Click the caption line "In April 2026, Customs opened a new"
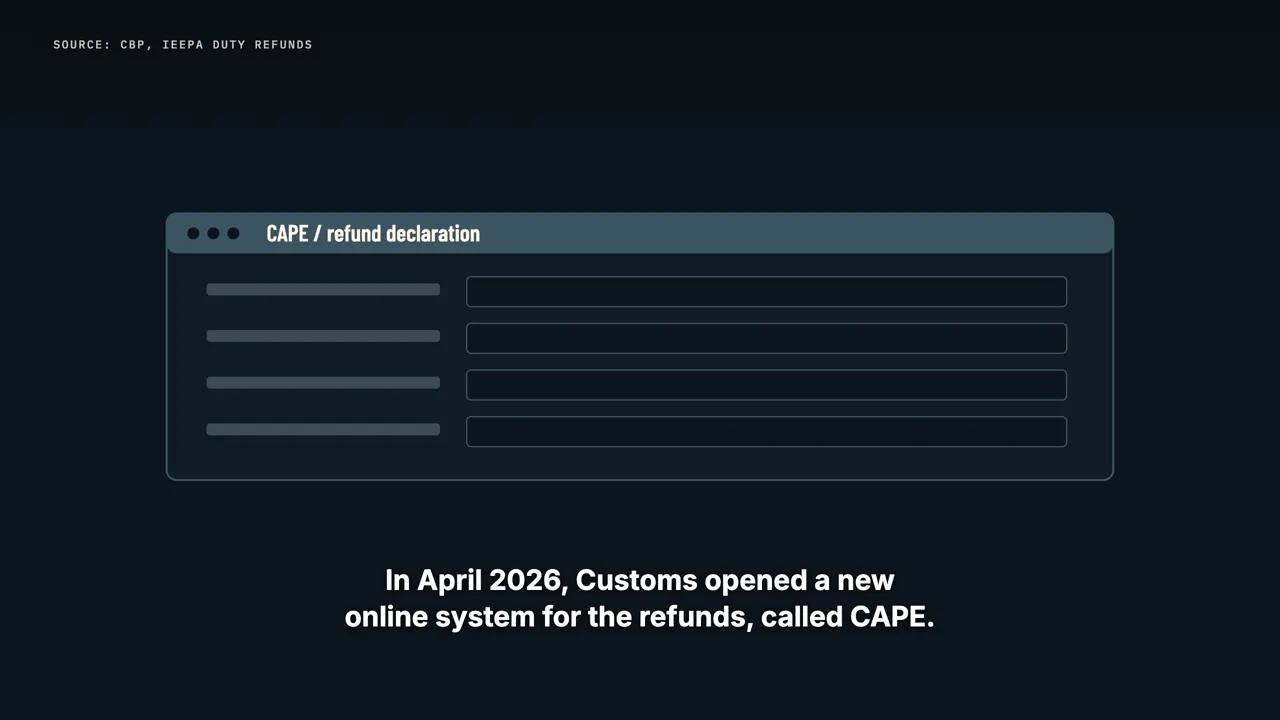 [640, 580]
